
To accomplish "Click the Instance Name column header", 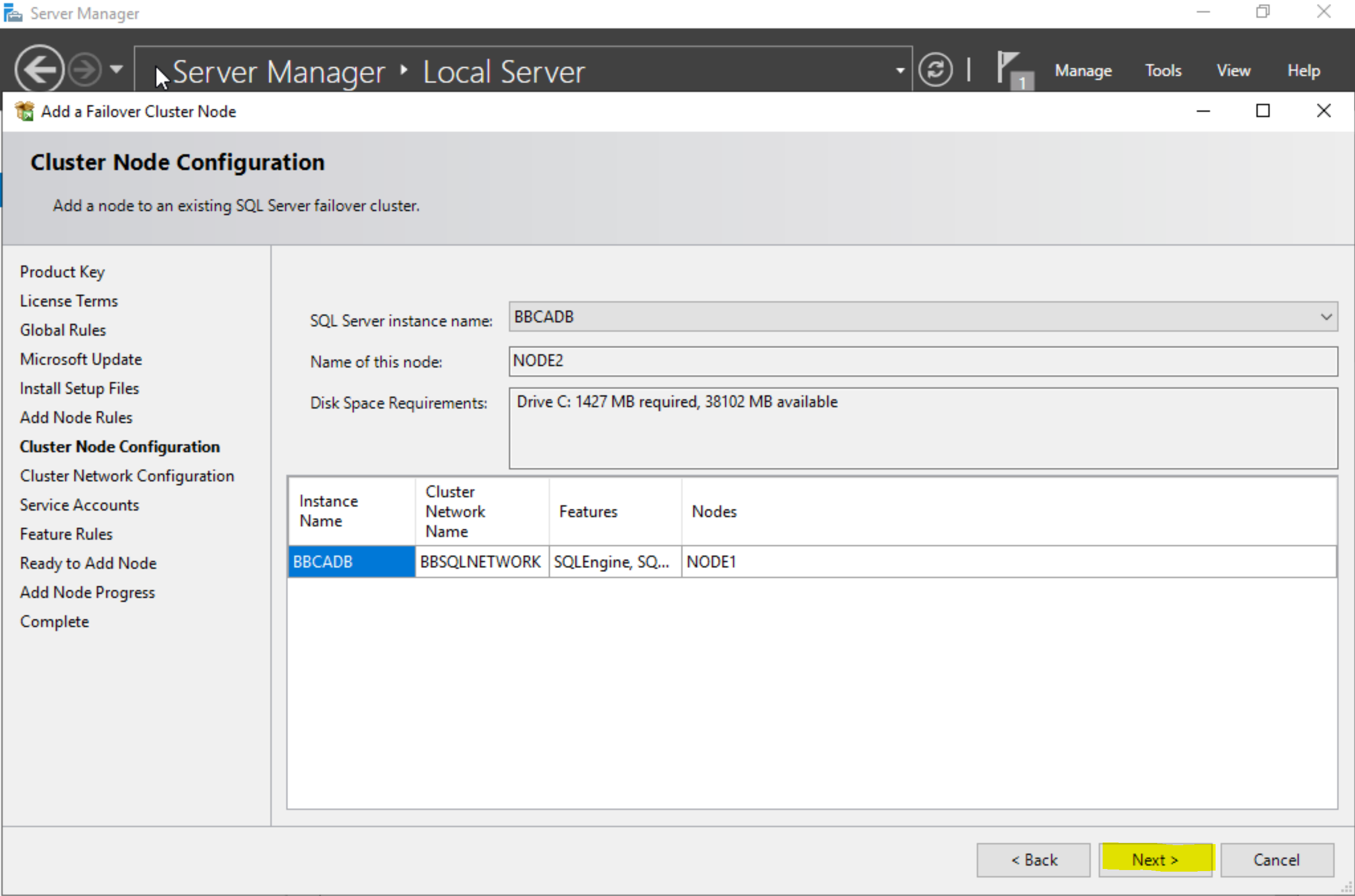I will click(351, 511).
